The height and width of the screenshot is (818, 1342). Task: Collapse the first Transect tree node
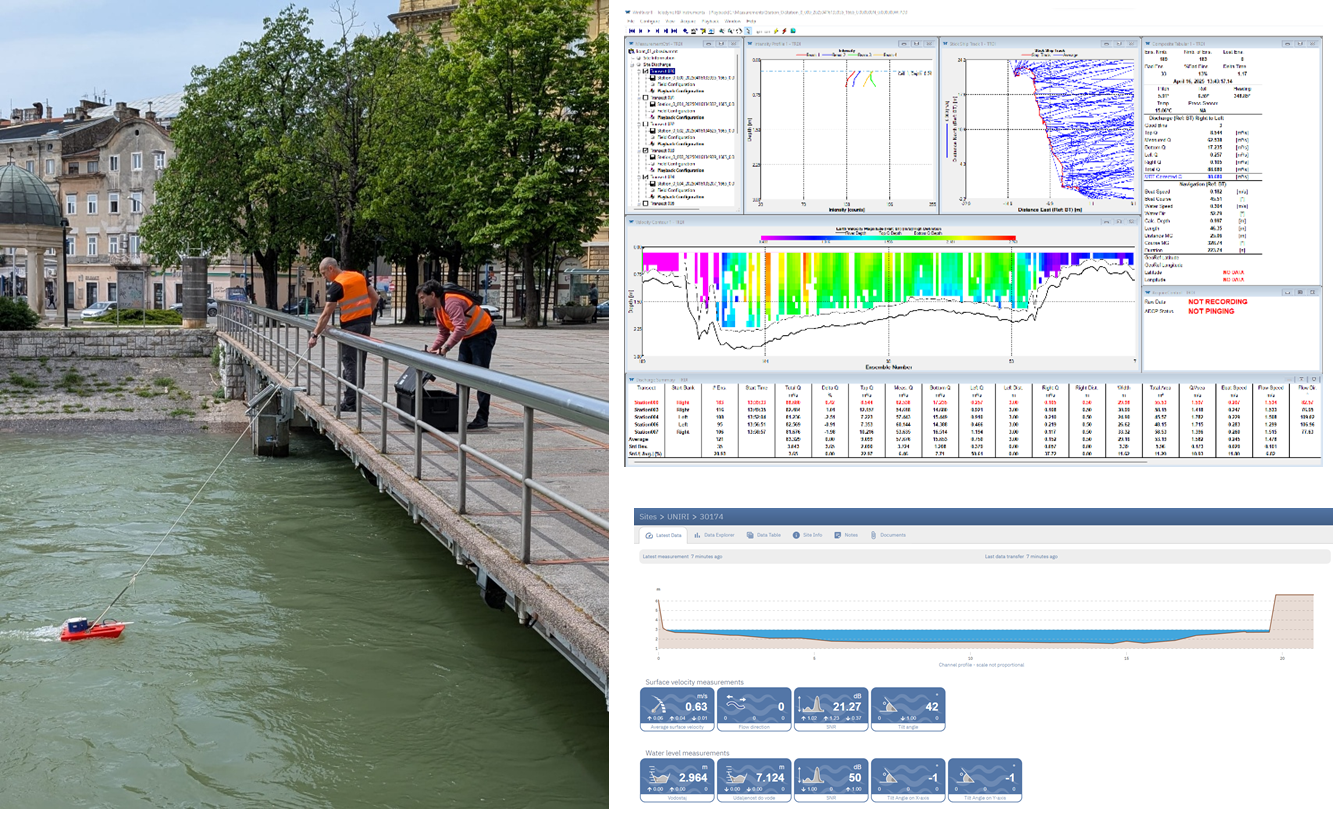pyautogui.click(x=641, y=72)
